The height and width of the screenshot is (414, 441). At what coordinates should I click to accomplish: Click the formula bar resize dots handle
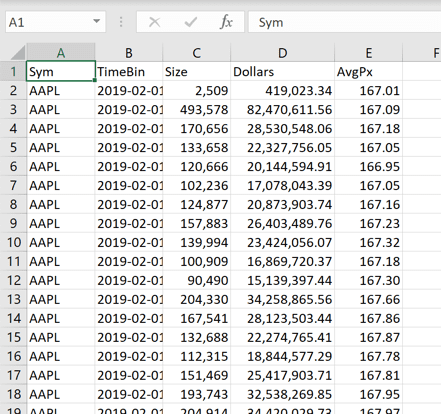tap(121, 22)
